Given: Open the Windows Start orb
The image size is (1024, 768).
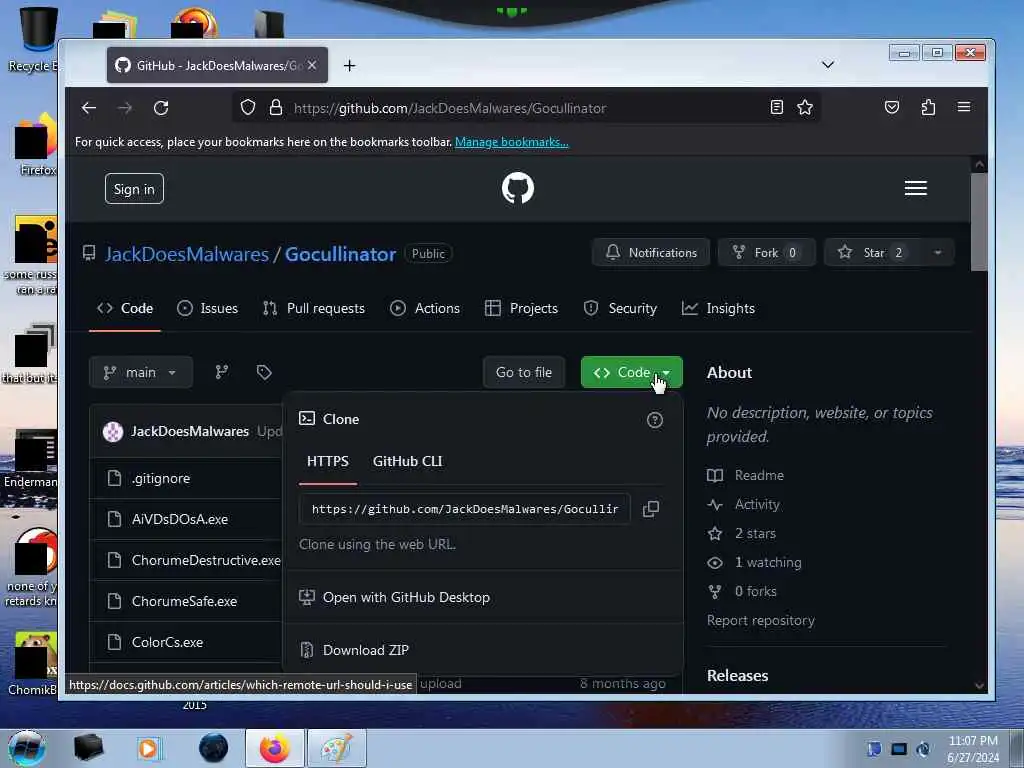Looking at the screenshot, I should pyautogui.click(x=27, y=748).
